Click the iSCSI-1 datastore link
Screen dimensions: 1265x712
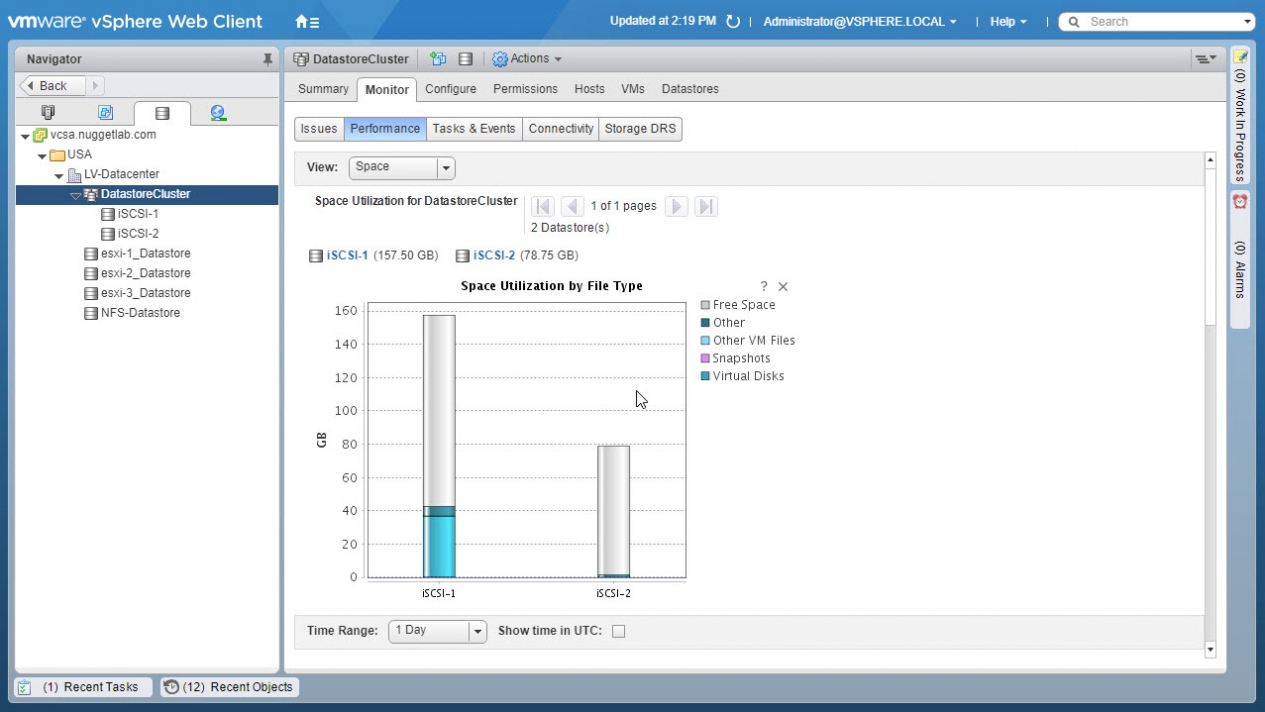[x=347, y=256]
